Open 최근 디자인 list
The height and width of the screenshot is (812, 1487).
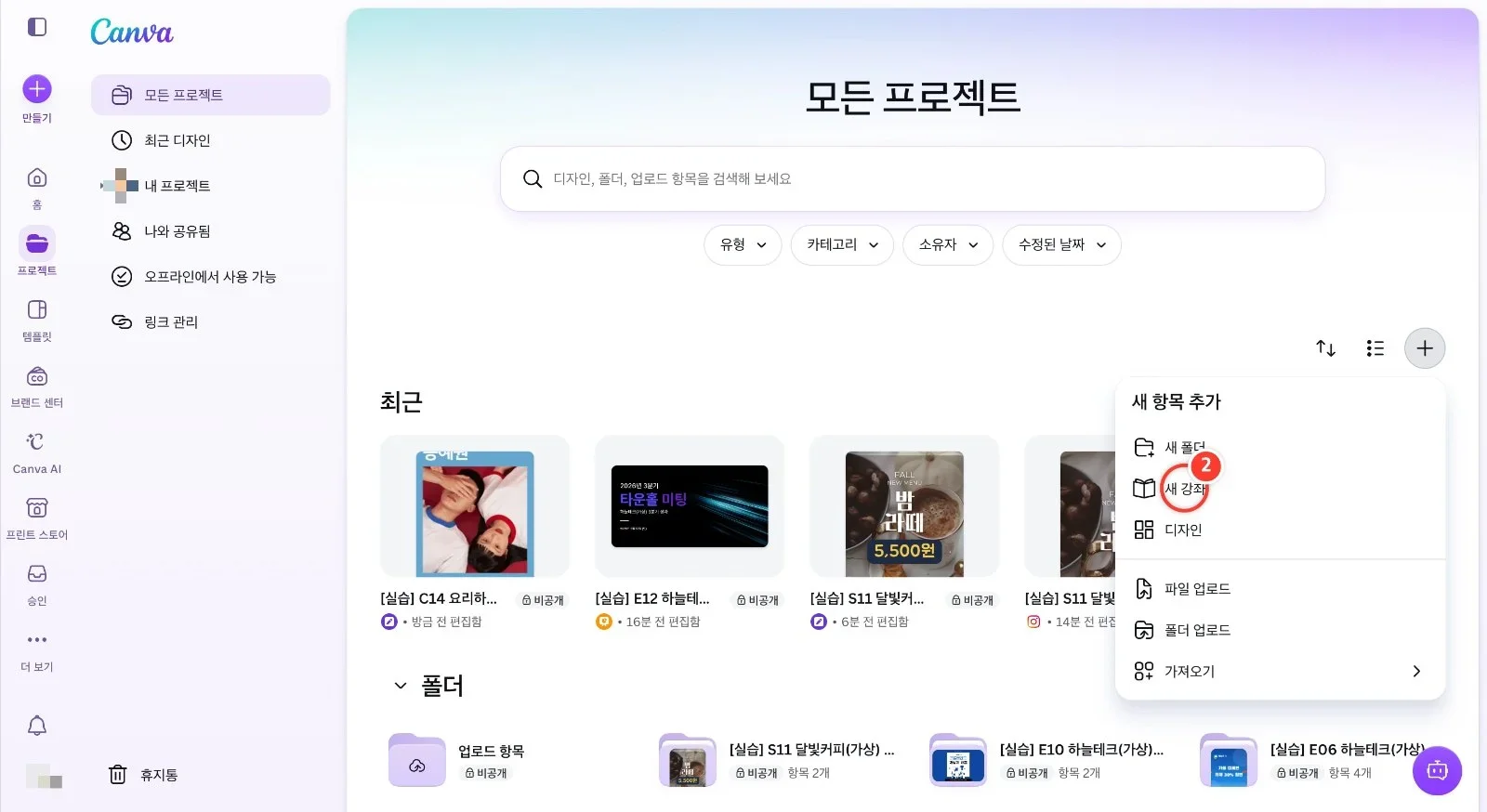coord(211,140)
